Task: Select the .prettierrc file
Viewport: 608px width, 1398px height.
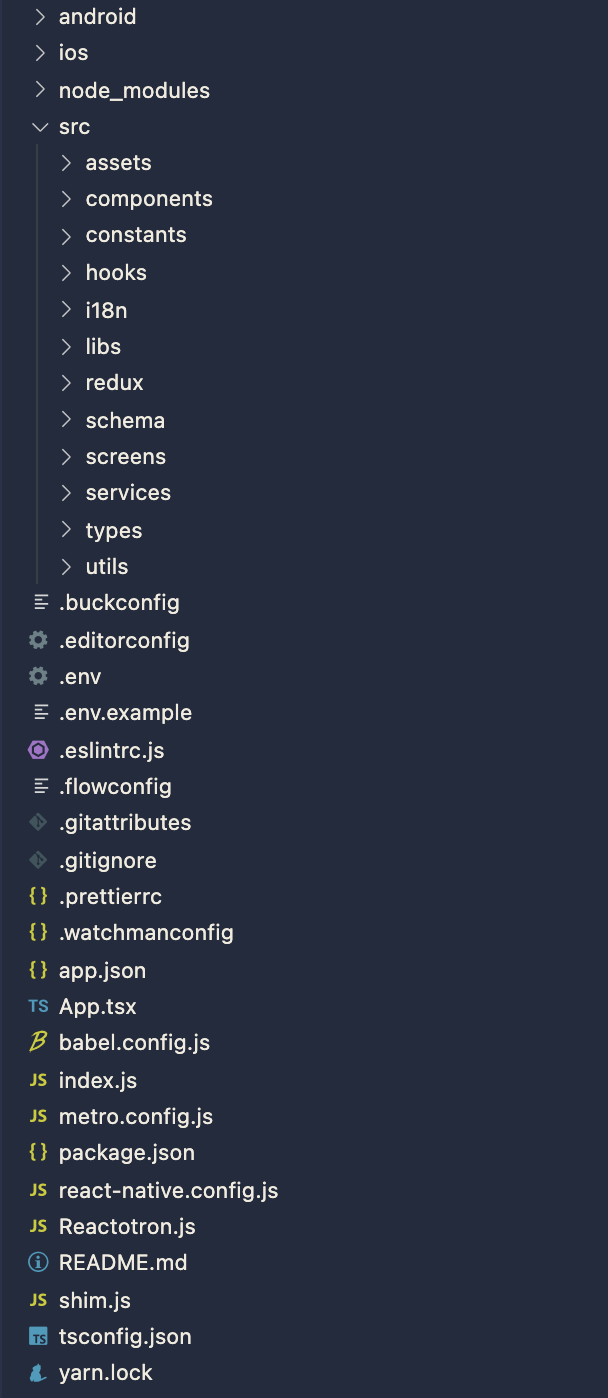Action: coord(110,896)
